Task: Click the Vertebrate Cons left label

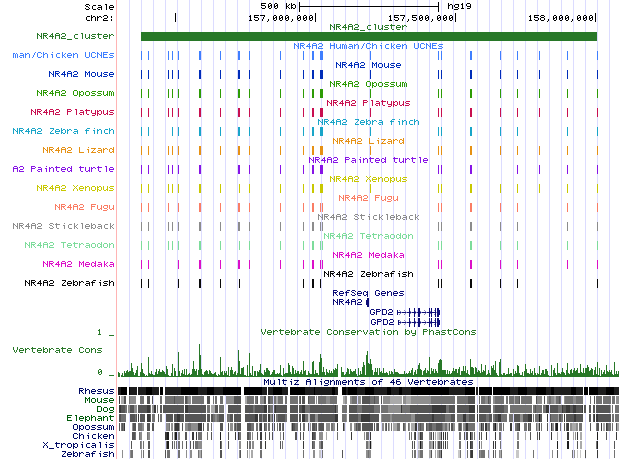Action: tap(57, 351)
